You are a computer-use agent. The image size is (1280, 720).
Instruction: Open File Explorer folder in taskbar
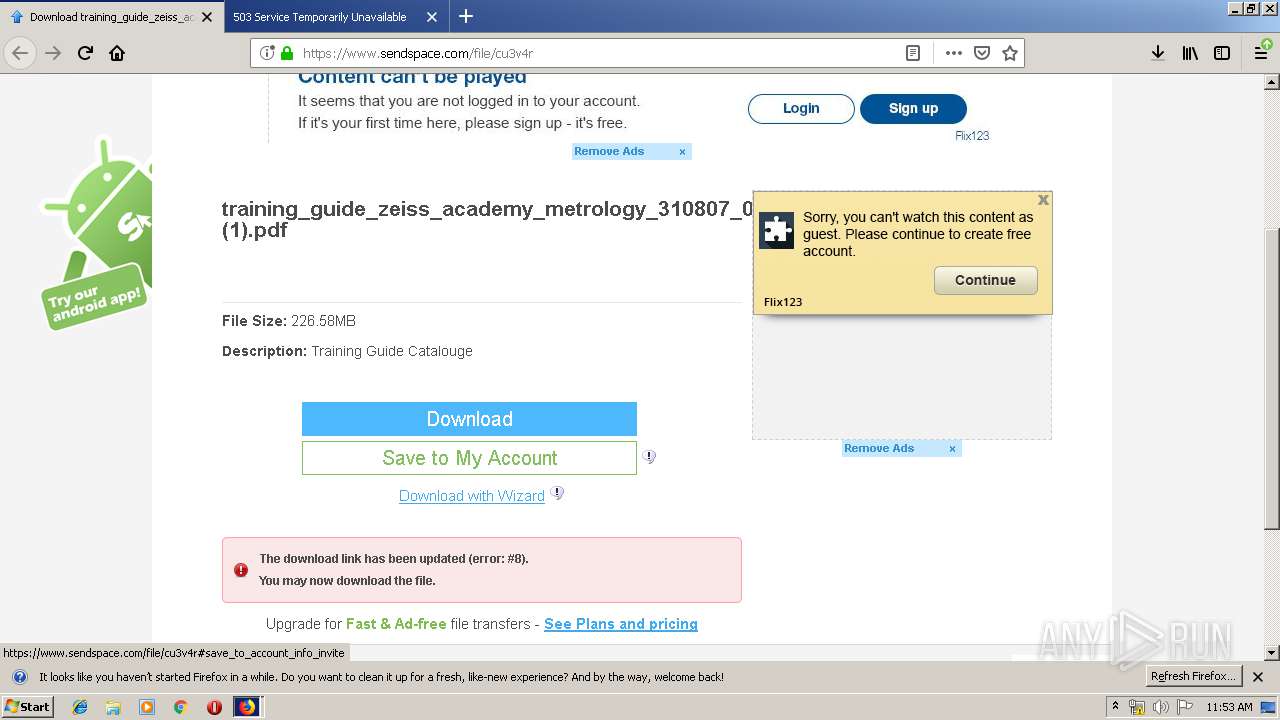[x=113, y=707]
